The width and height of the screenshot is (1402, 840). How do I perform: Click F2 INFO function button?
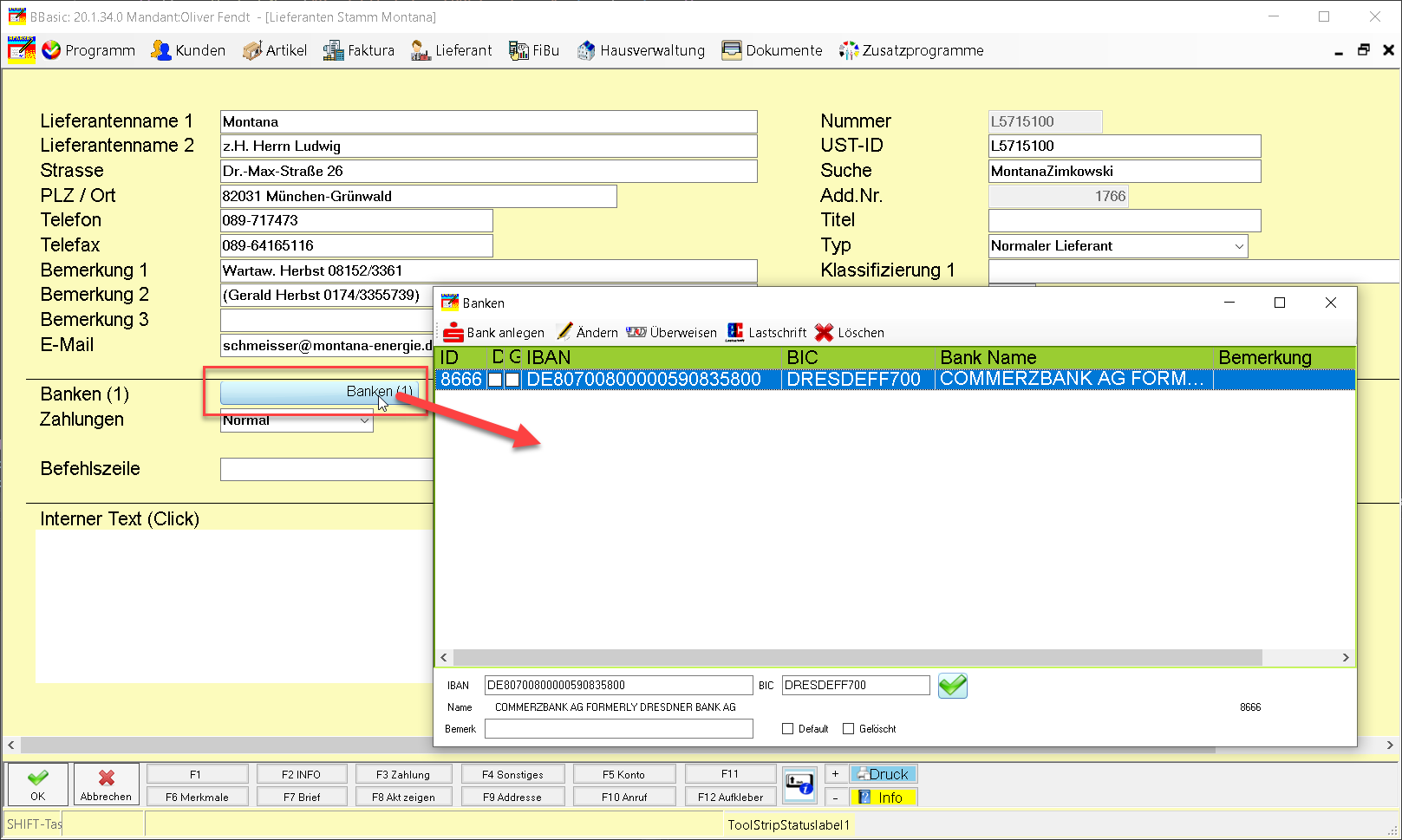301,774
